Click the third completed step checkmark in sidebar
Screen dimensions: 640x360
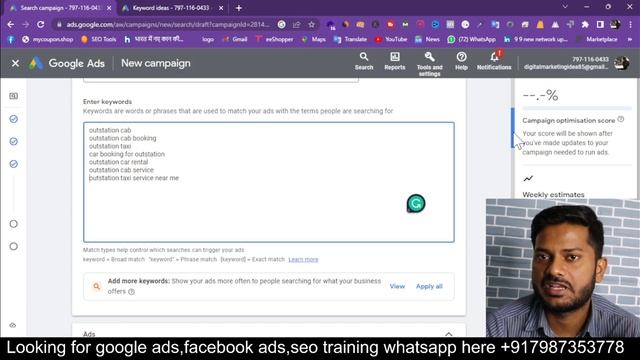coord(13,164)
